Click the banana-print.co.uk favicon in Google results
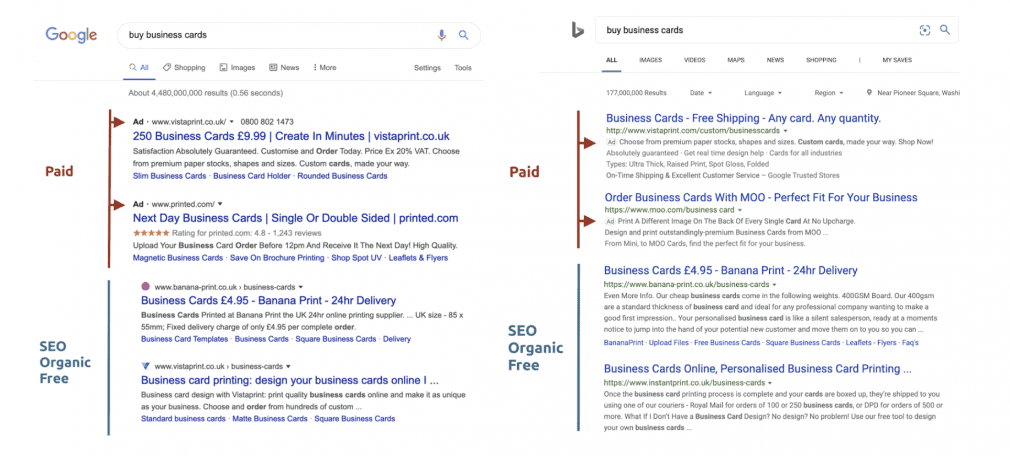The height and width of the screenshot is (456, 1010). point(145,287)
